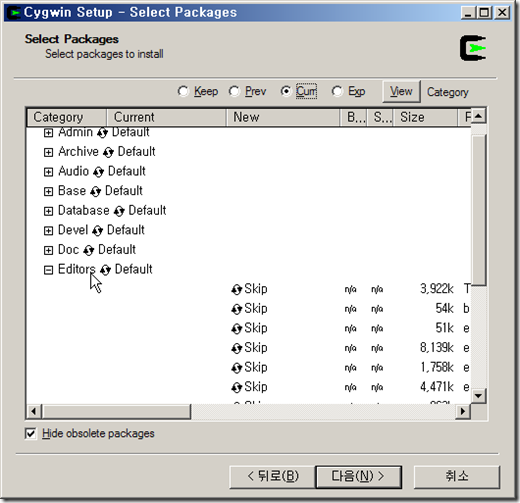Expand the Admin category
This screenshot has width=520, height=503.
click(x=48, y=133)
